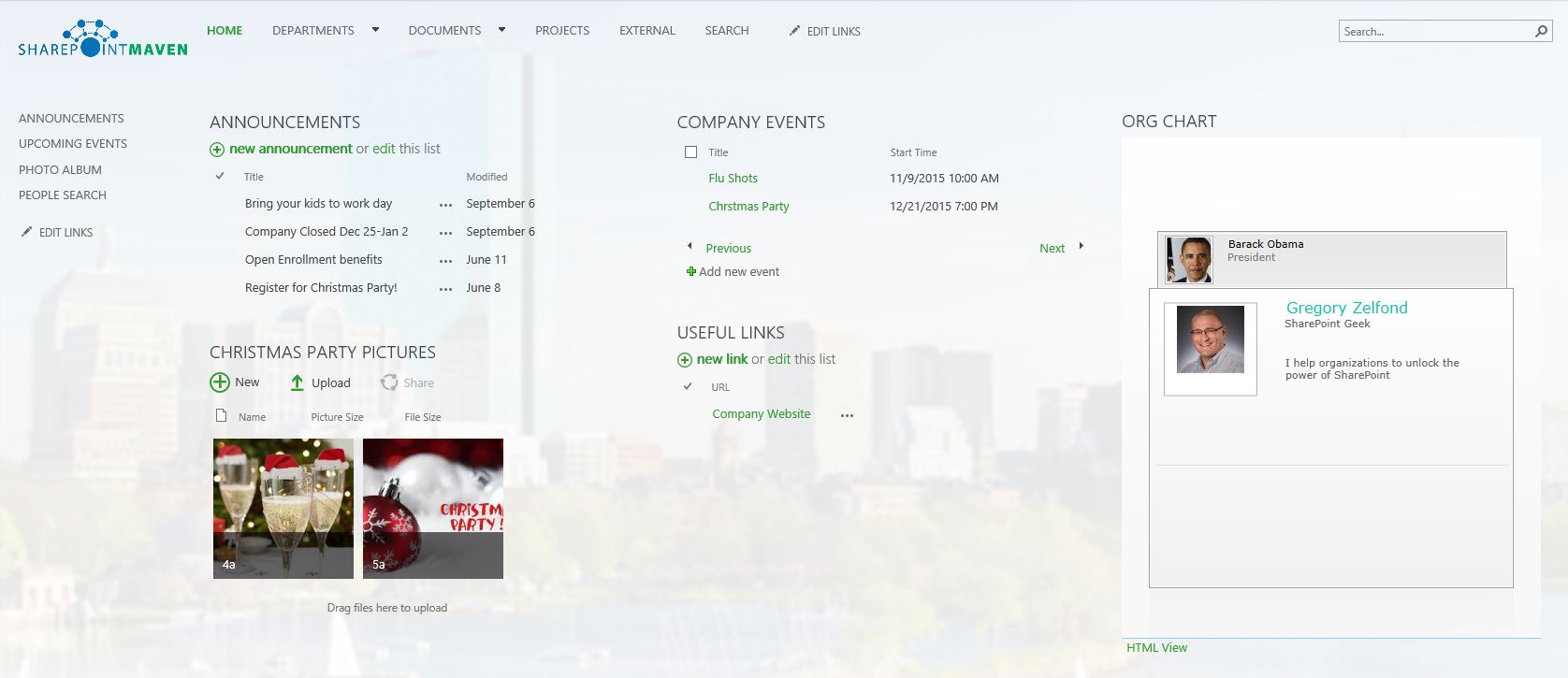Click the Gregory Zelfond name link
Viewport: 1568px width, 678px height.
[x=1346, y=308]
